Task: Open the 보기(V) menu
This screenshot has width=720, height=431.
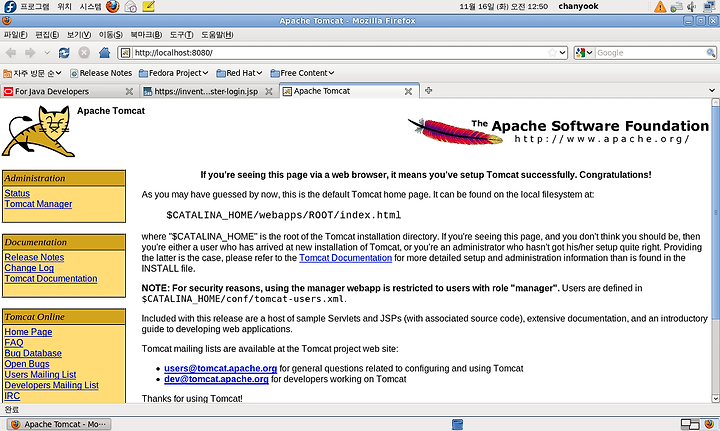Action: point(79,35)
